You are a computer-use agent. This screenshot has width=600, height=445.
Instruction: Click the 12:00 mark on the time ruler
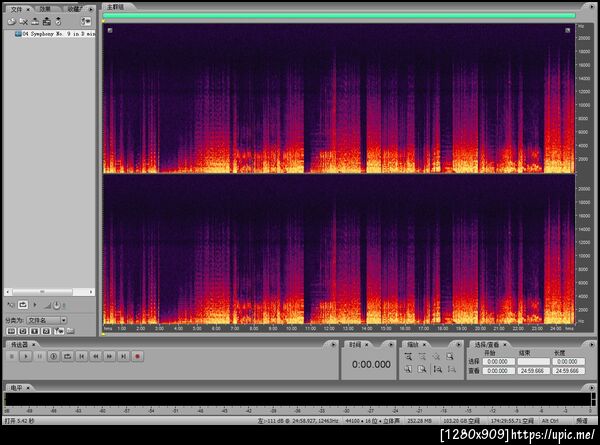click(329, 329)
